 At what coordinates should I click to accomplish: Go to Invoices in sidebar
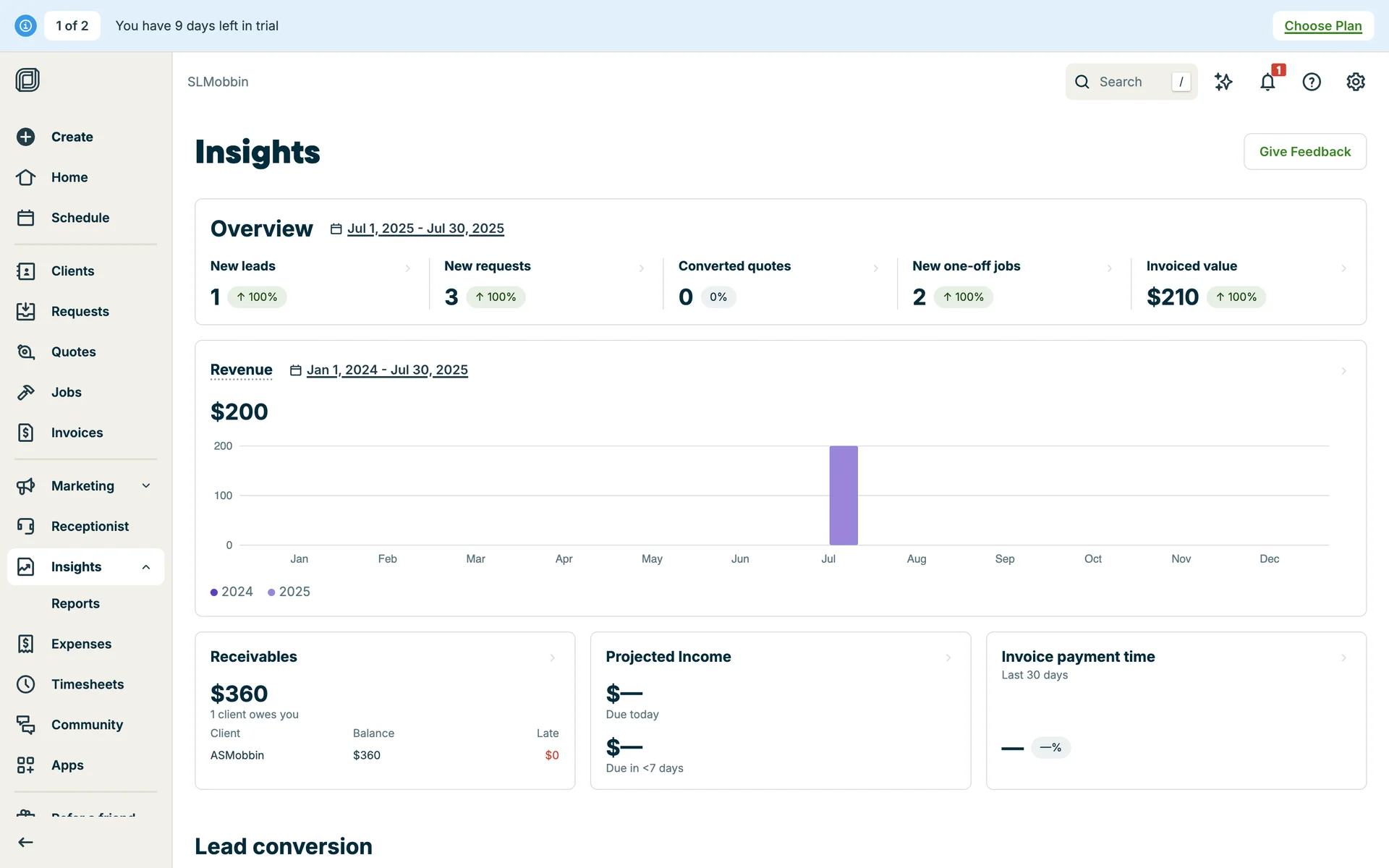(x=77, y=433)
